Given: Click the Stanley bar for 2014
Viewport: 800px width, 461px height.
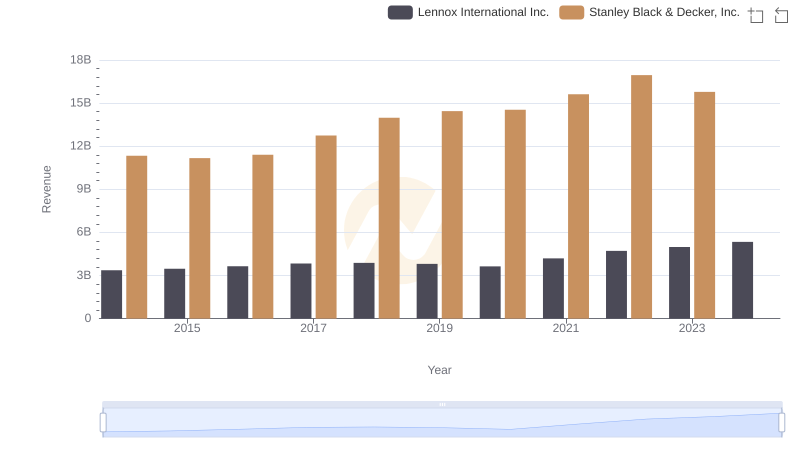Looking at the screenshot, I should coord(137,237).
